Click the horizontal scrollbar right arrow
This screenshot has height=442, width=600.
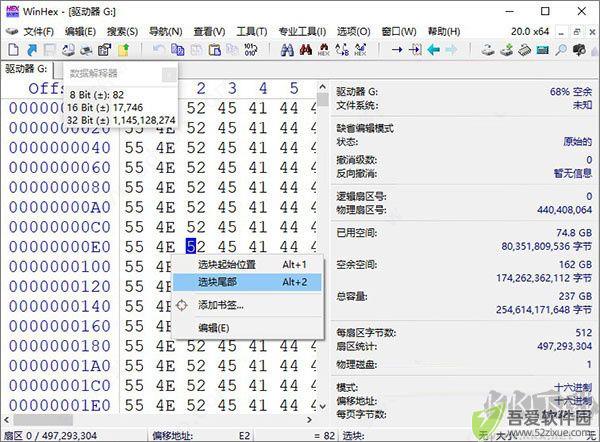coord(310,420)
